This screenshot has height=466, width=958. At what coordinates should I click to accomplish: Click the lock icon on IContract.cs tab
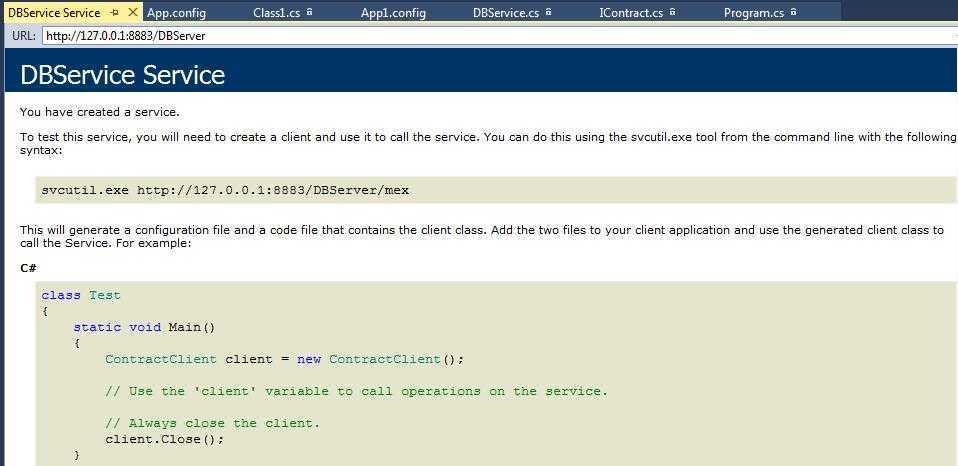pos(673,12)
